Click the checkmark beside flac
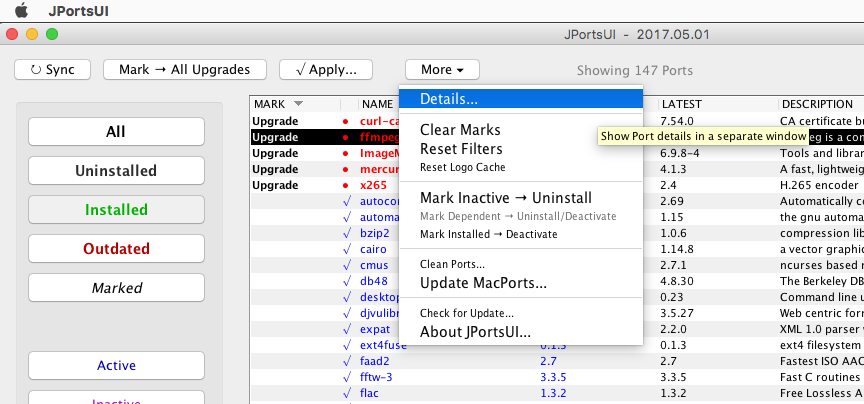Viewport: 864px width, 404px height. (347, 394)
